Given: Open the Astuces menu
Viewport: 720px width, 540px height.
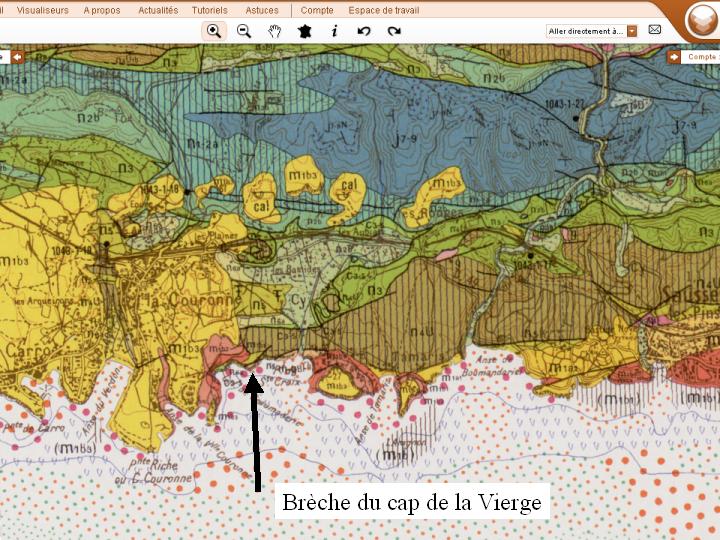Looking at the screenshot, I should coord(262,9).
